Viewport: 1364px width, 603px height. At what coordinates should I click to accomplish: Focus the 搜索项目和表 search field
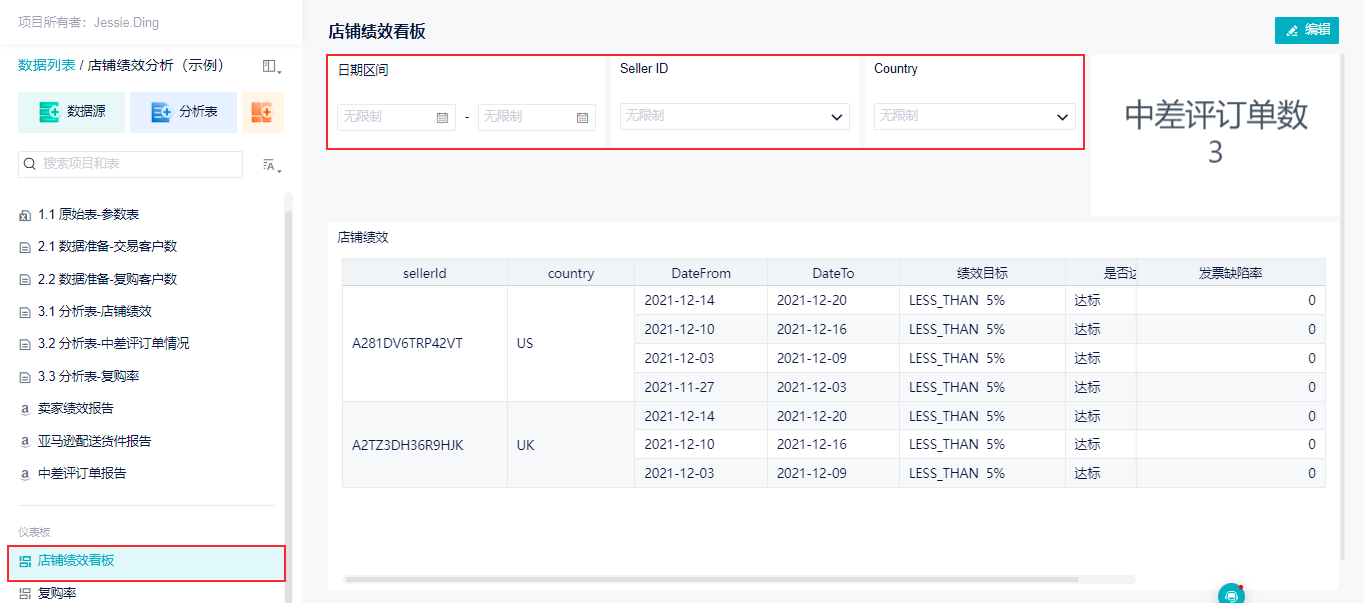tap(138, 164)
